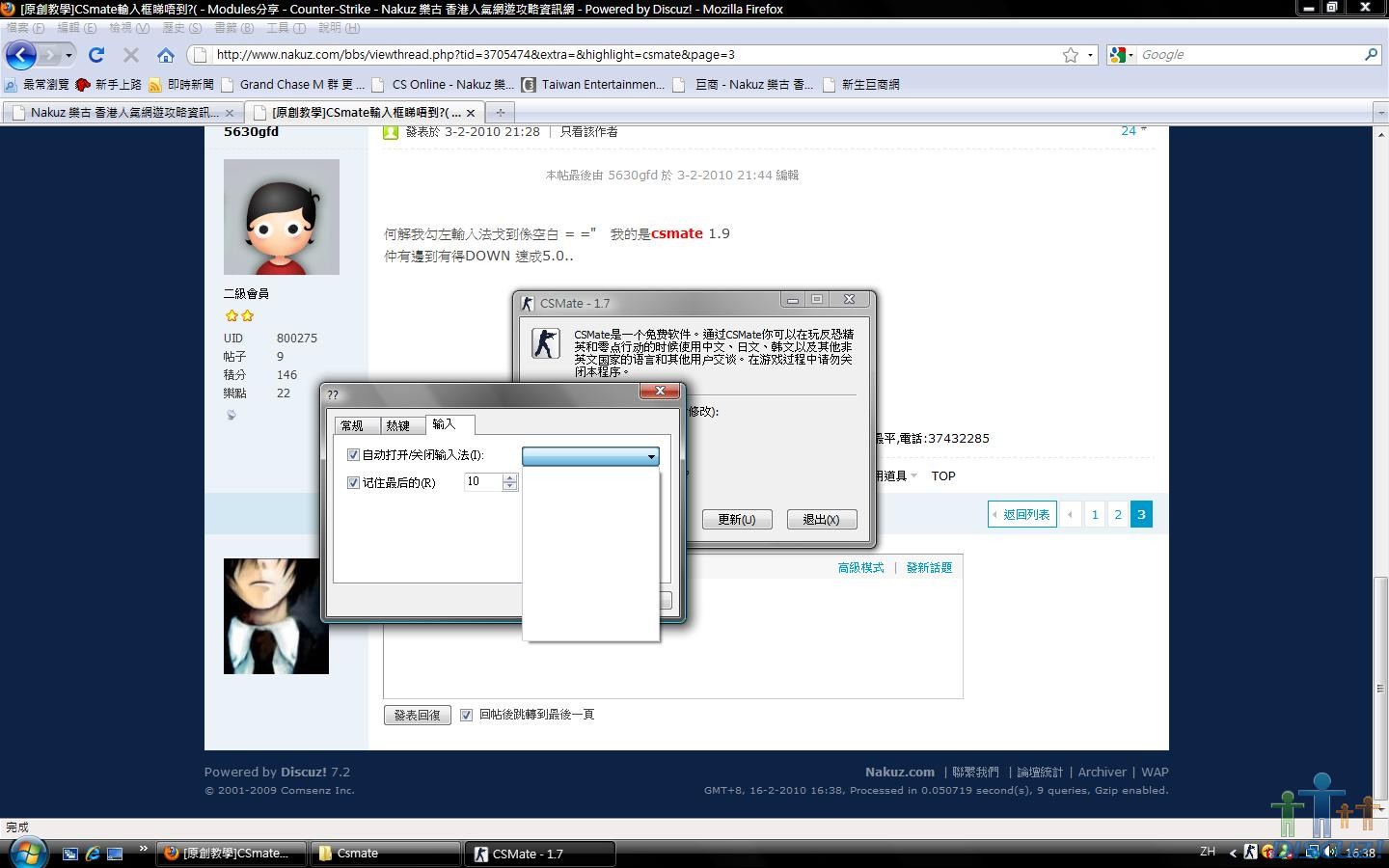This screenshot has width=1389, height=868.
Task: Toggle 记住最后的 checkbox
Action: (353, 483)
